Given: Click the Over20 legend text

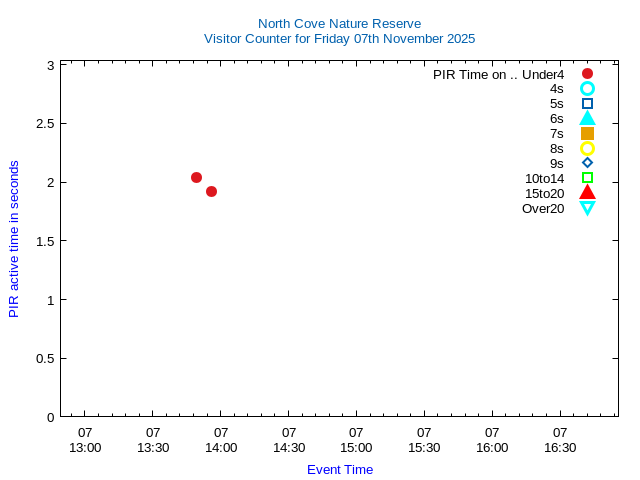Looking at the screenshot, I should pos(543,208).
